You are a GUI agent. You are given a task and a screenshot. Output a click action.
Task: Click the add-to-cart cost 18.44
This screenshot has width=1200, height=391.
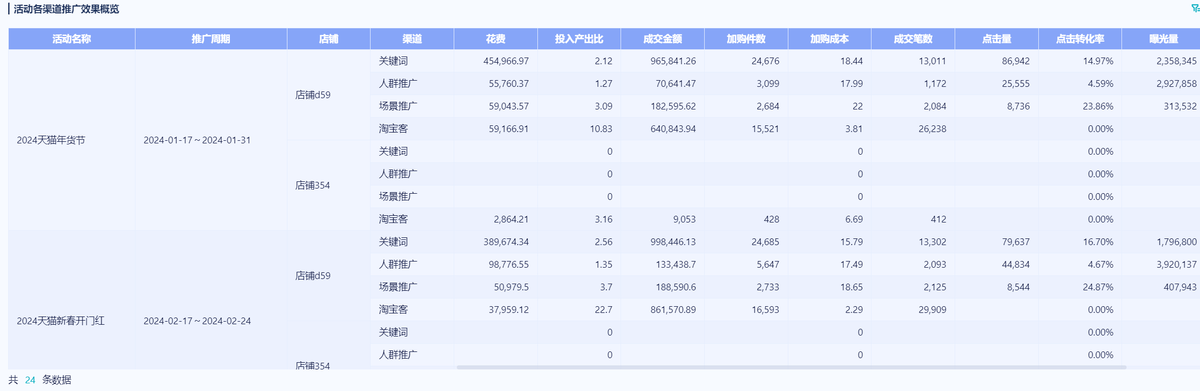pos(852,61)
